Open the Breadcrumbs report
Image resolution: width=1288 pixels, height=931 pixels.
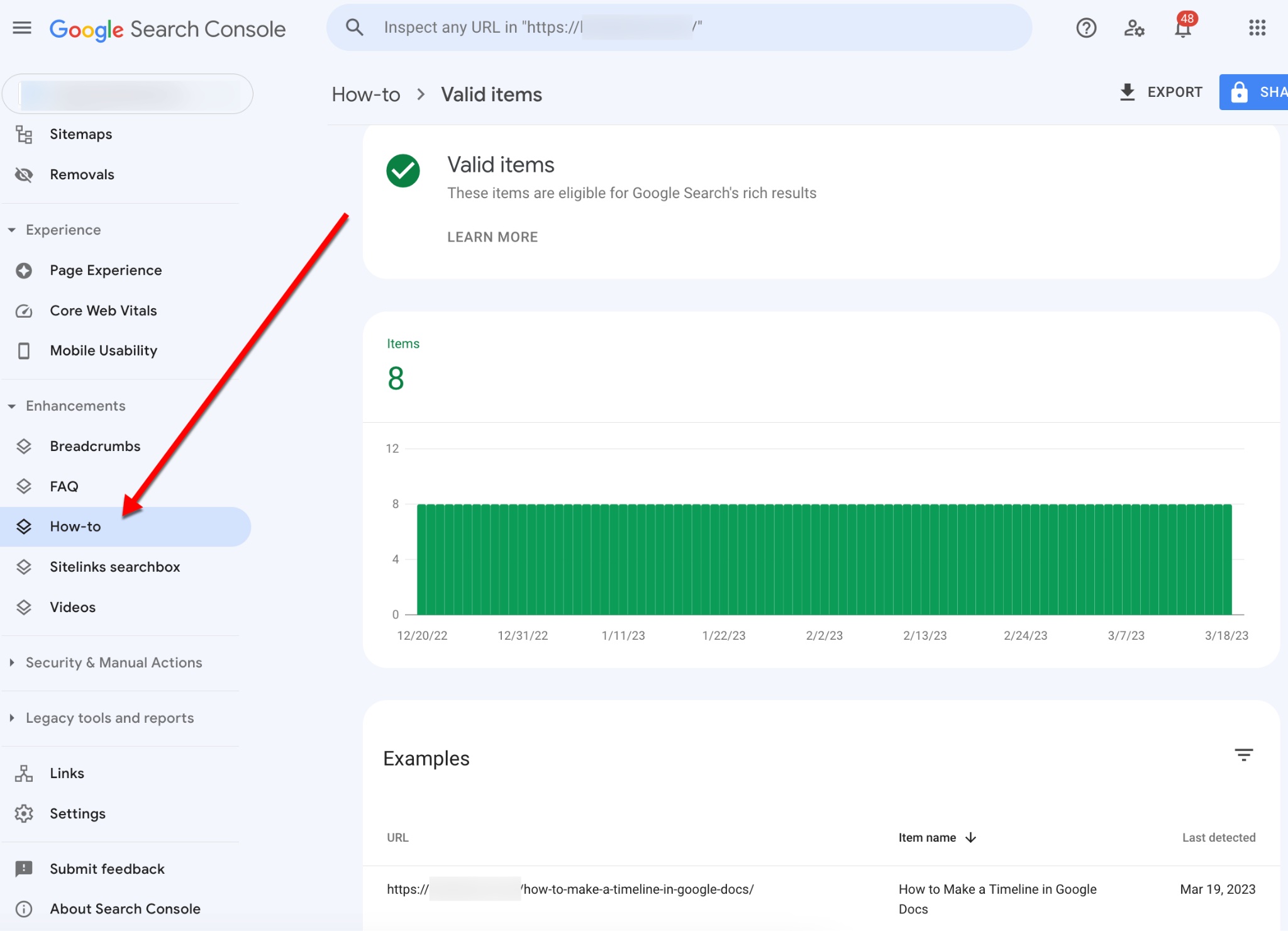[95, 446]
